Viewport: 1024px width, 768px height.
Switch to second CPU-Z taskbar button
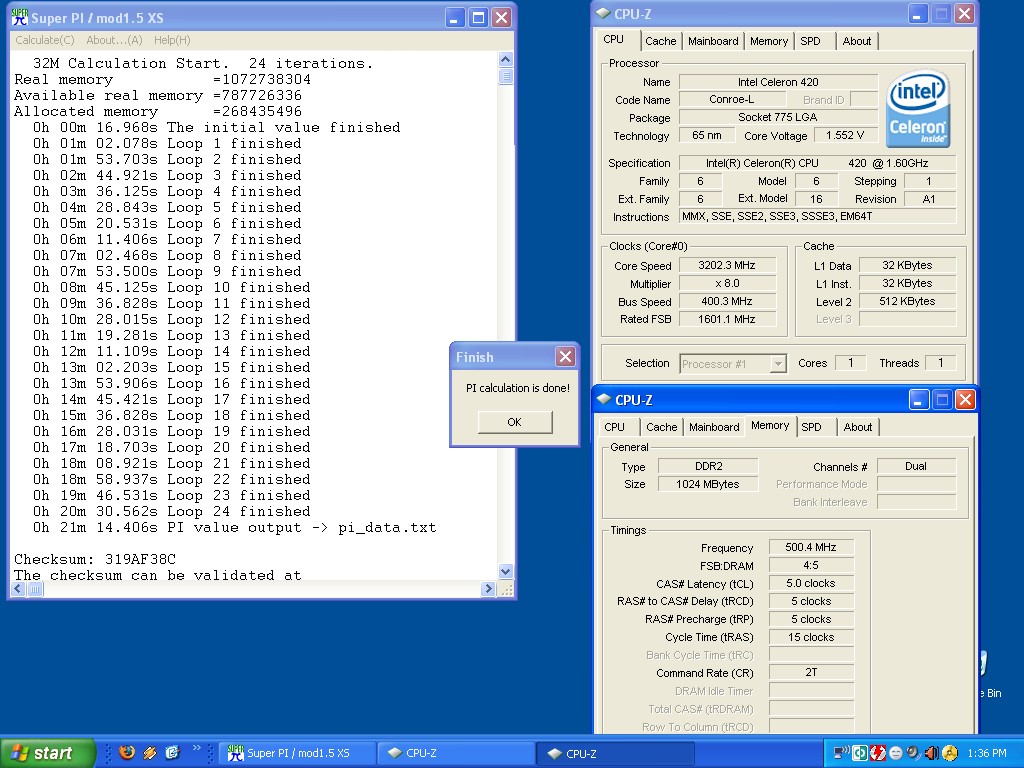point(615,753)
